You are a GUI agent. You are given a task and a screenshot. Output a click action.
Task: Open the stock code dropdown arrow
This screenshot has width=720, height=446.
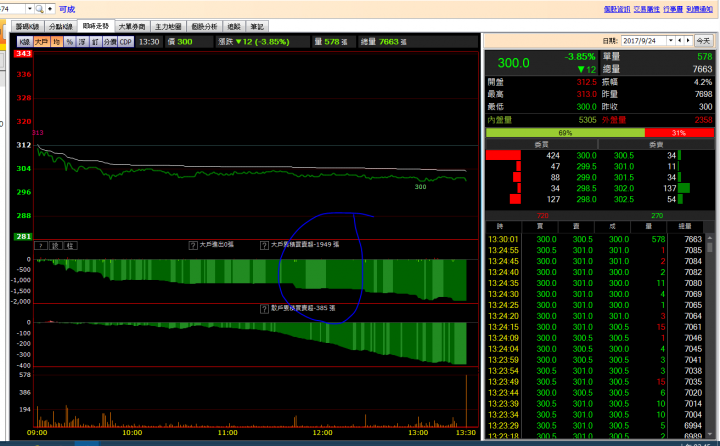tap(30, 9)
